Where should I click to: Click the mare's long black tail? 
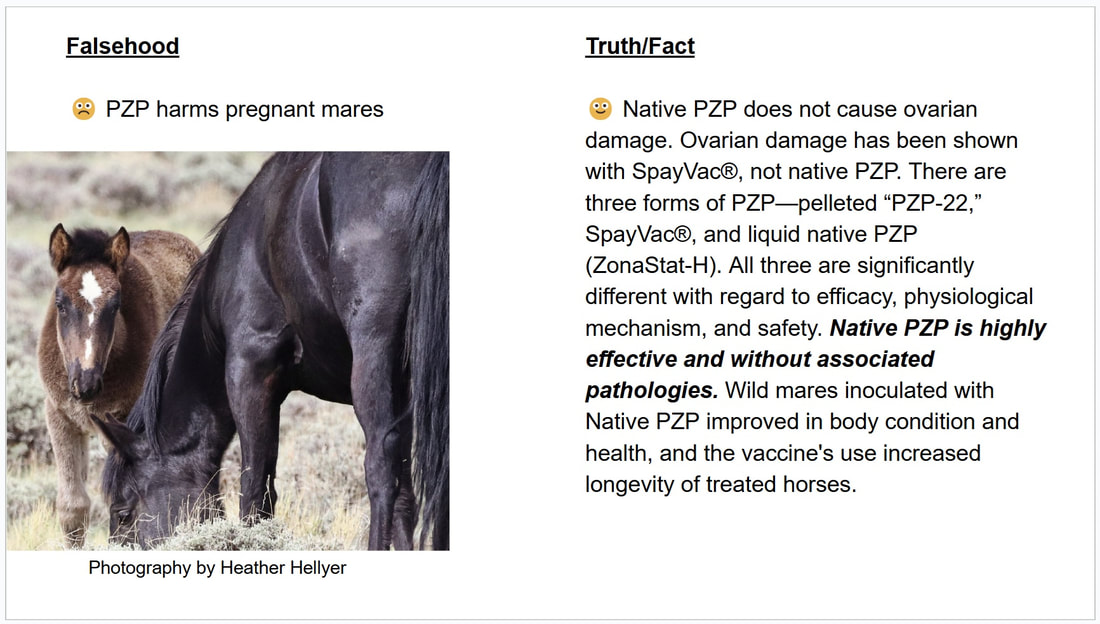[x=427, y=351]
